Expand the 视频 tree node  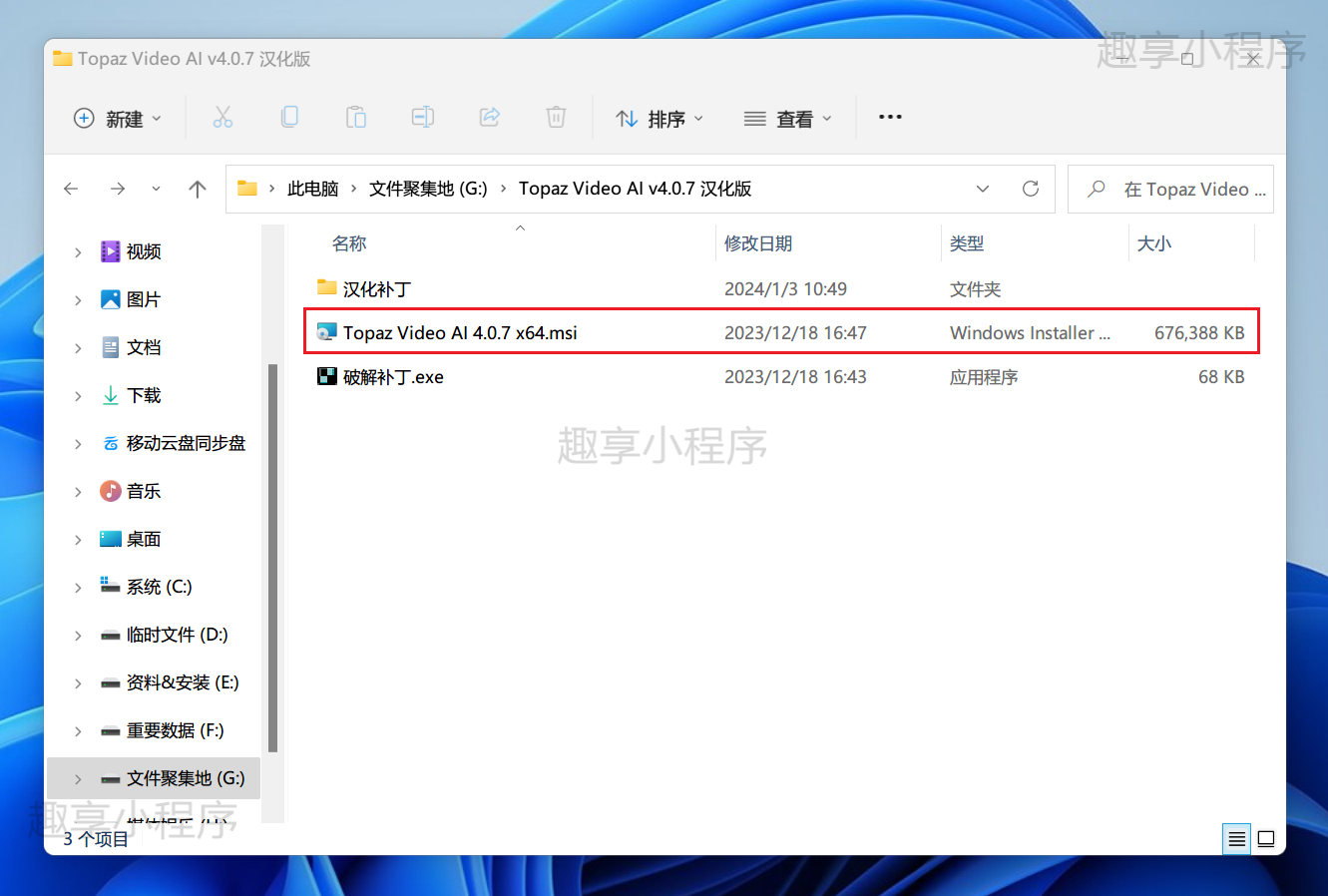pos(78,252)
